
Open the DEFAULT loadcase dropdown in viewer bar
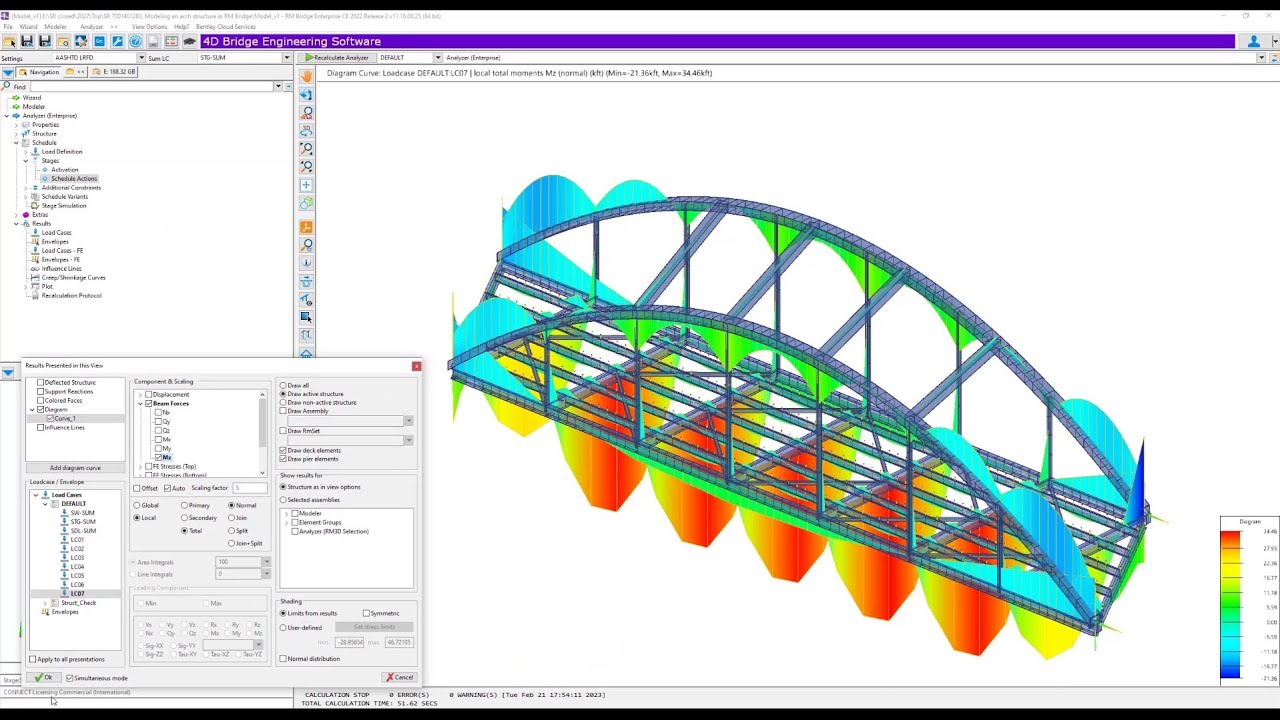click(437, 58)
